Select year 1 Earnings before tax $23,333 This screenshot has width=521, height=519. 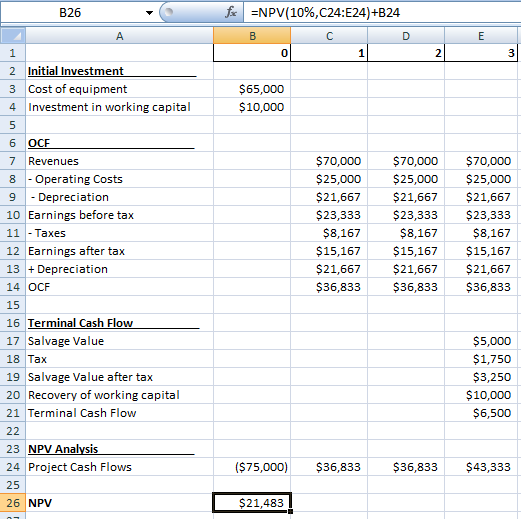(329, 215)
